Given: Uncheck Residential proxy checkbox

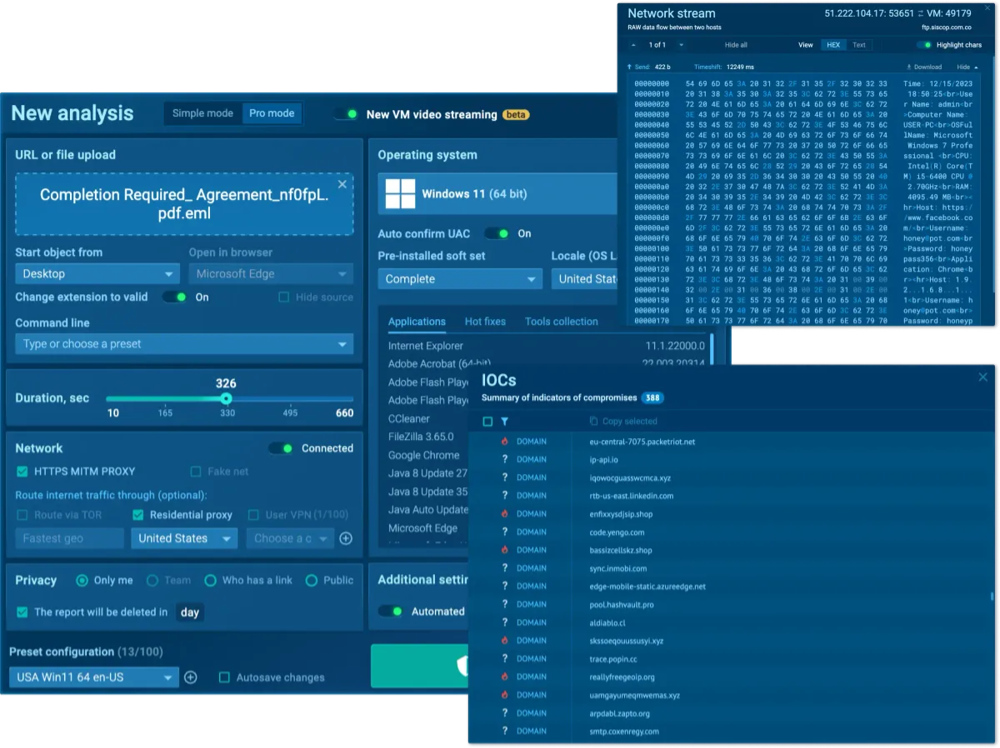Looking at the screenshot, I should (x=138, y=515).
